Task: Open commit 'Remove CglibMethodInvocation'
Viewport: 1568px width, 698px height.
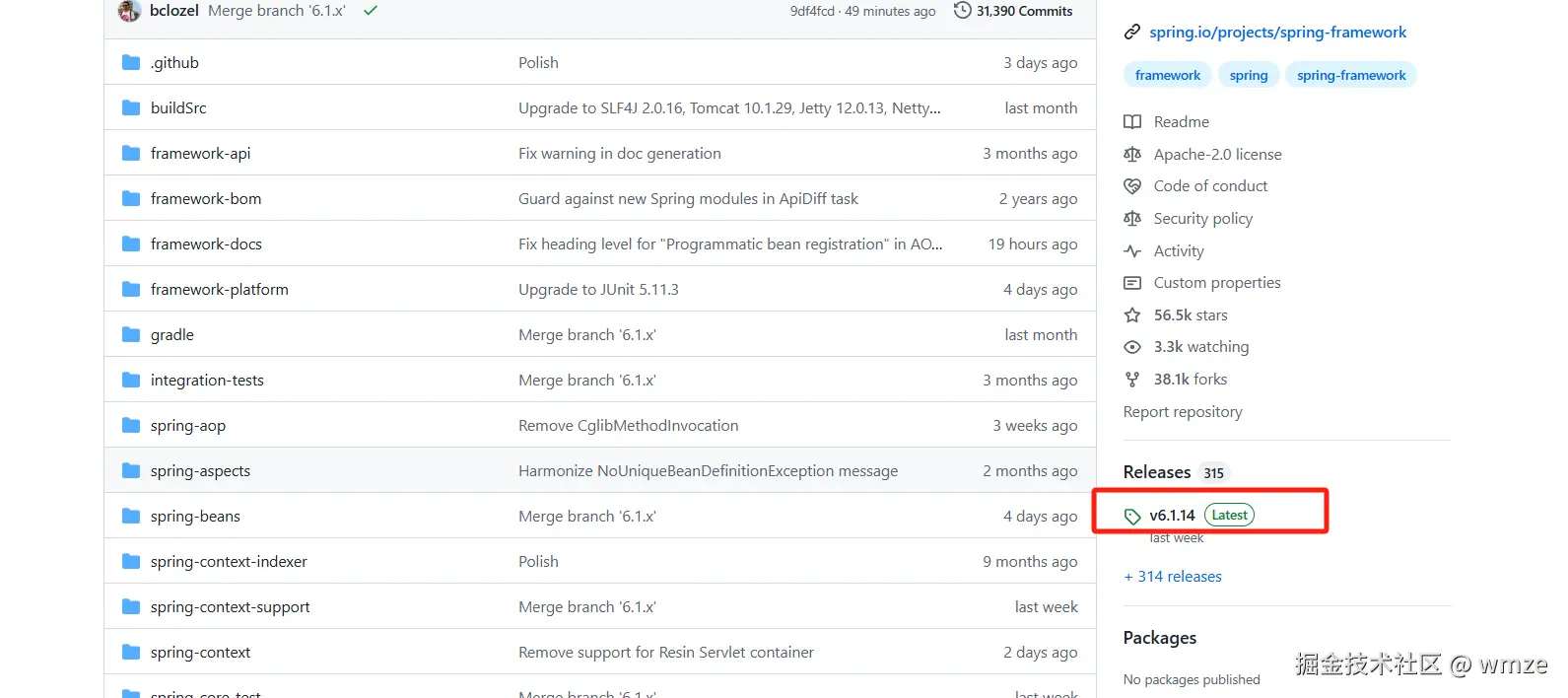Action: click(629, 425)
